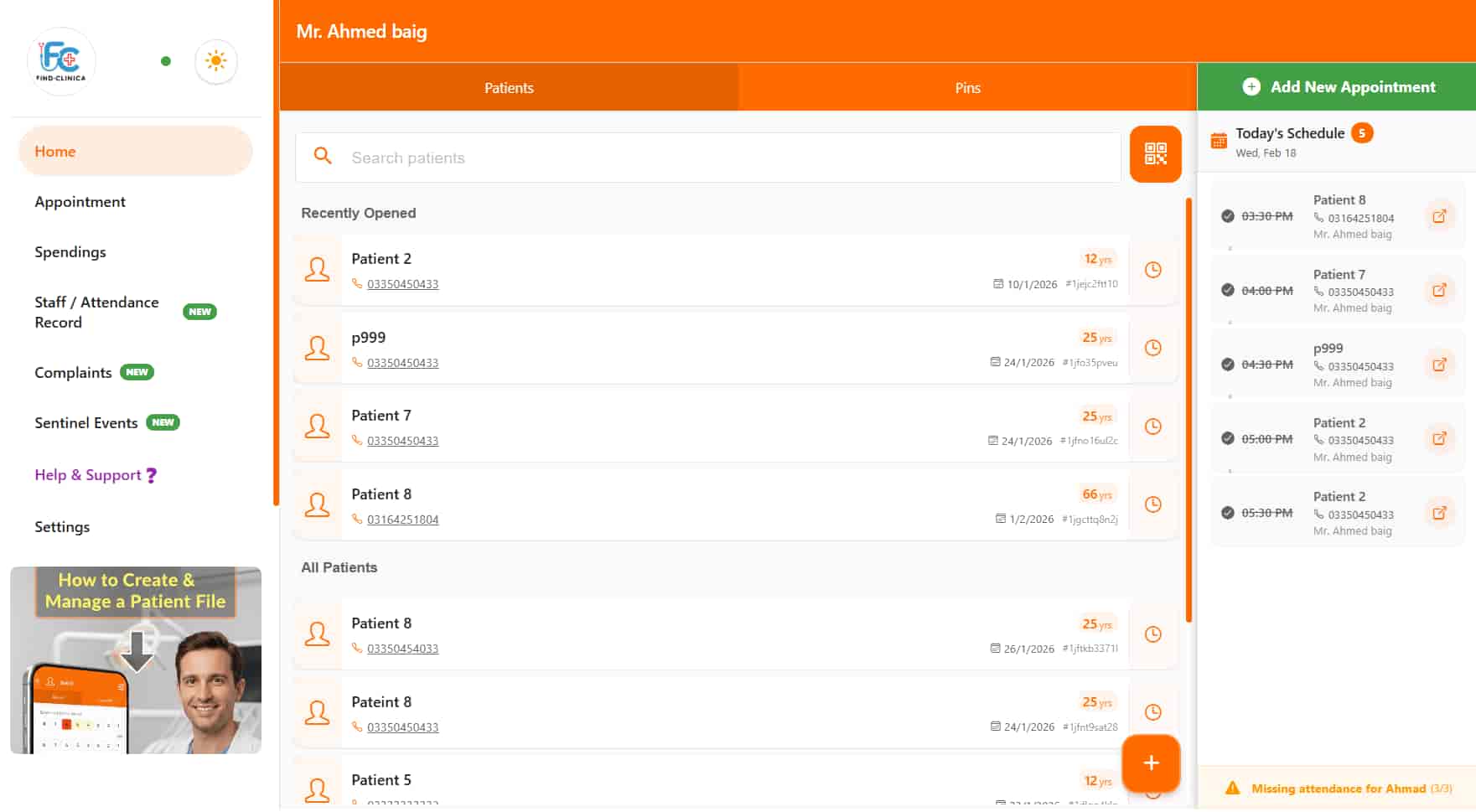Open the Sentinel Events page
This screenshot has width=1476, height=812.
pyautogui.click(x=86, y=423)
